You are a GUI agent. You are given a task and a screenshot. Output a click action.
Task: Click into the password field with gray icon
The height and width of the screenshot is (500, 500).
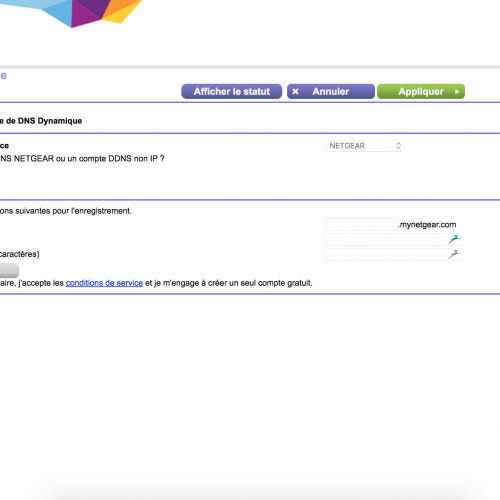click(x=394, y=254)
